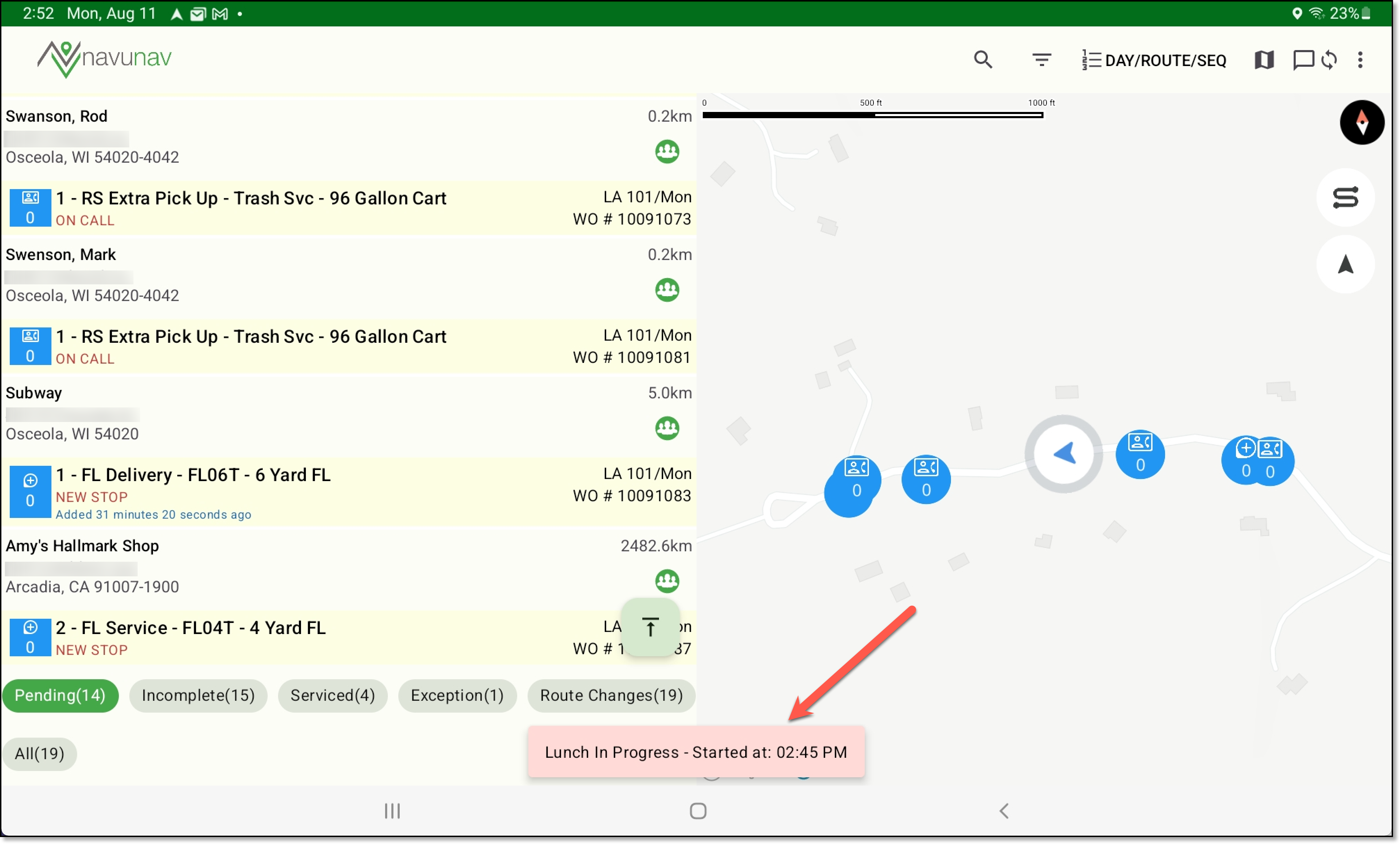Tap the compass orientation button on map

[1361, 122]
